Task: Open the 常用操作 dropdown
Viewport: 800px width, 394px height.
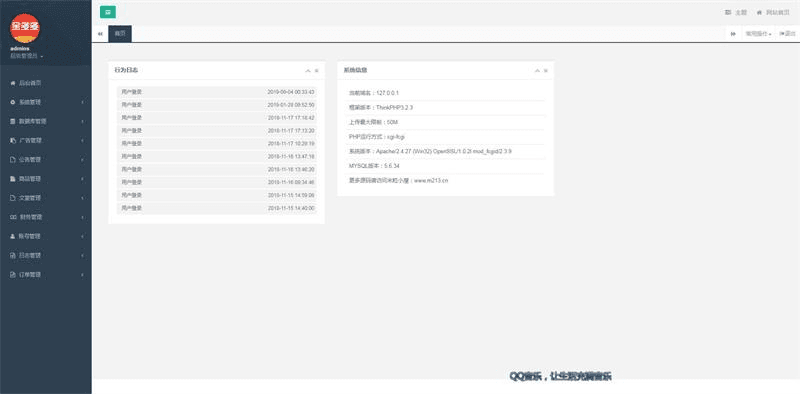Action: point(758,34)
